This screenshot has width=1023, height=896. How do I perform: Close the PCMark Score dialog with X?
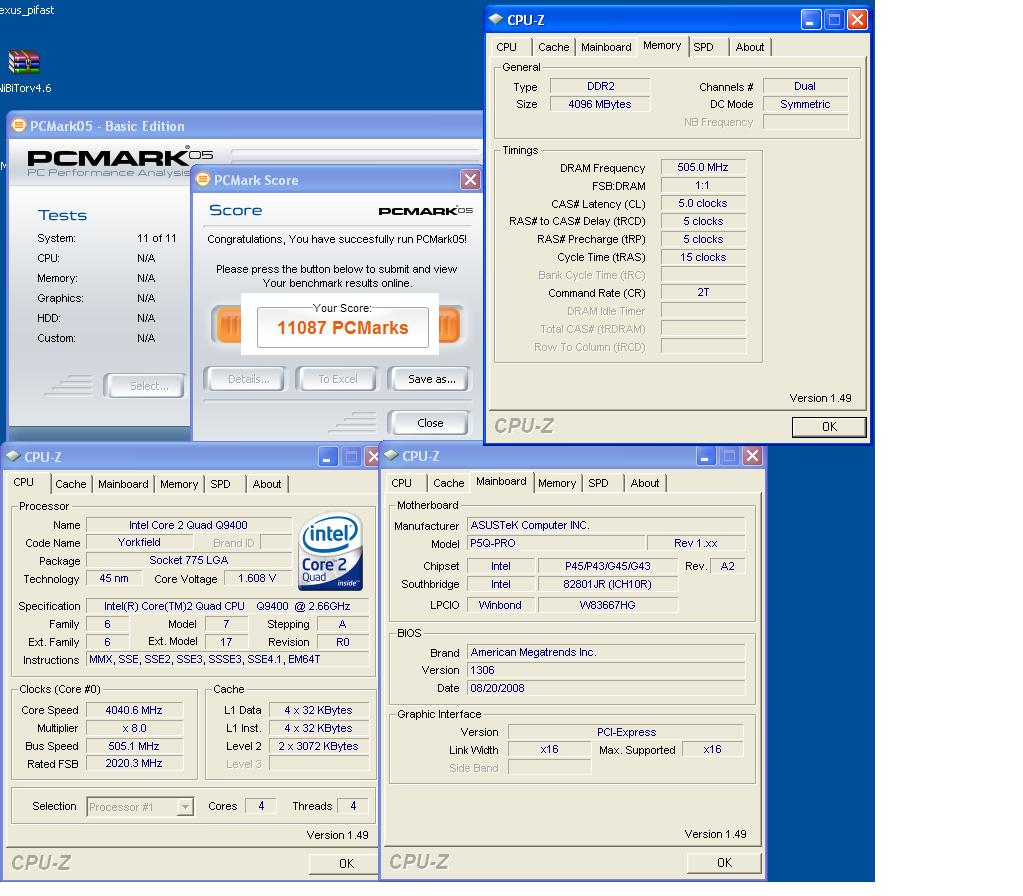(x=470, y=179)
